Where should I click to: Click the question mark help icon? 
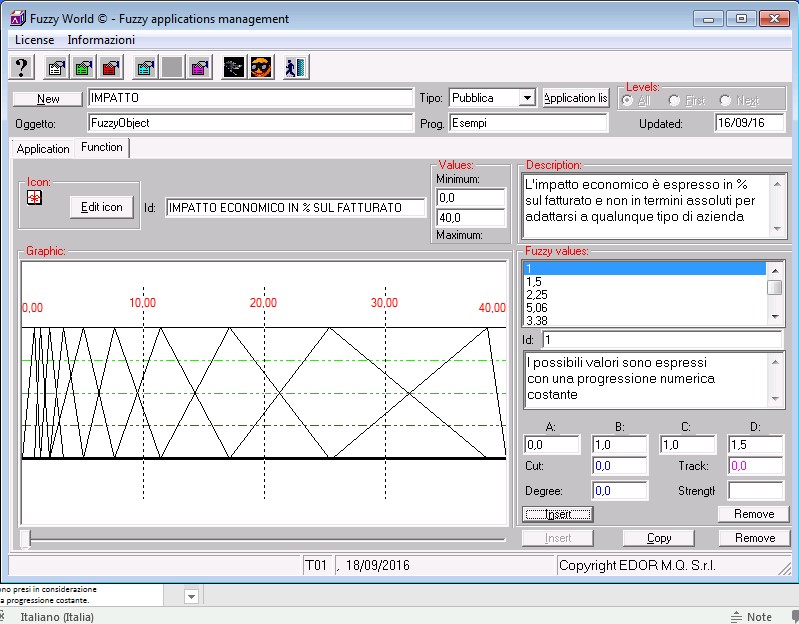pos(21,67)
